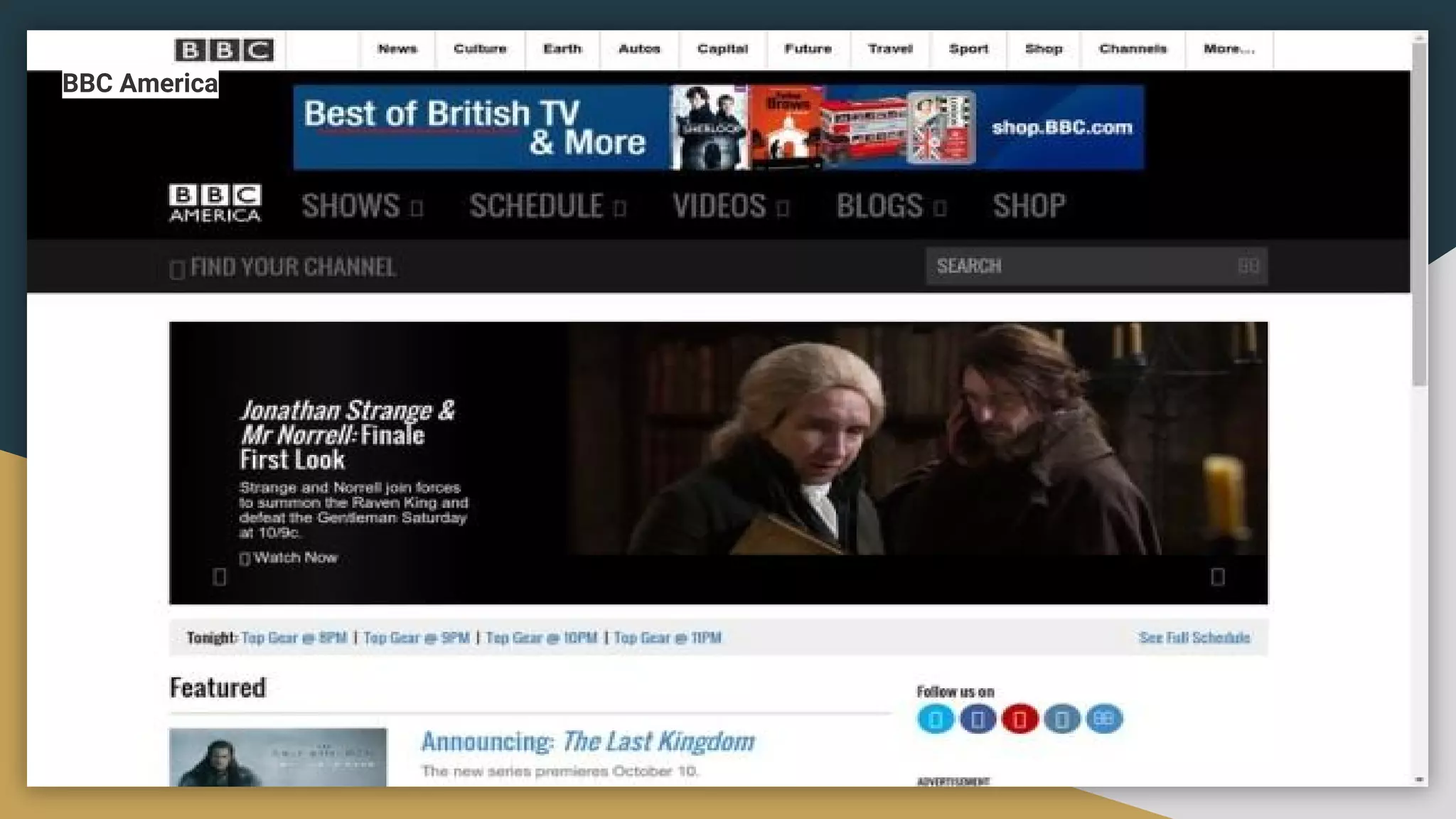Open the More... menu in the BBC top bar
This screenshot has width=1456, height=819.
pos(1229,49)
